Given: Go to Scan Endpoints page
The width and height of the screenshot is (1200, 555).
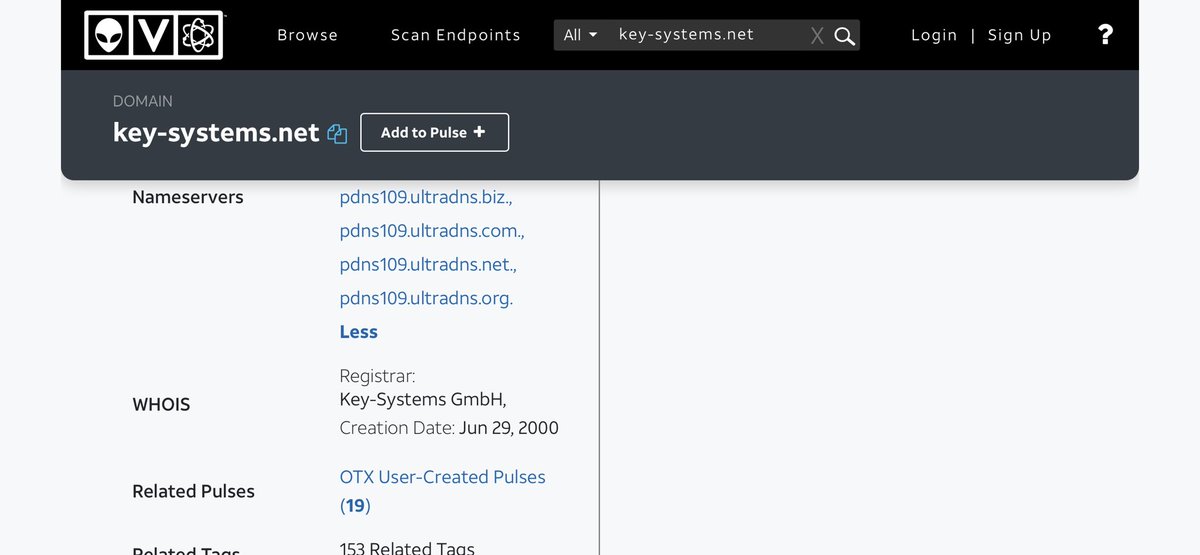Looking at the screenshot, I should click(455, 35).
